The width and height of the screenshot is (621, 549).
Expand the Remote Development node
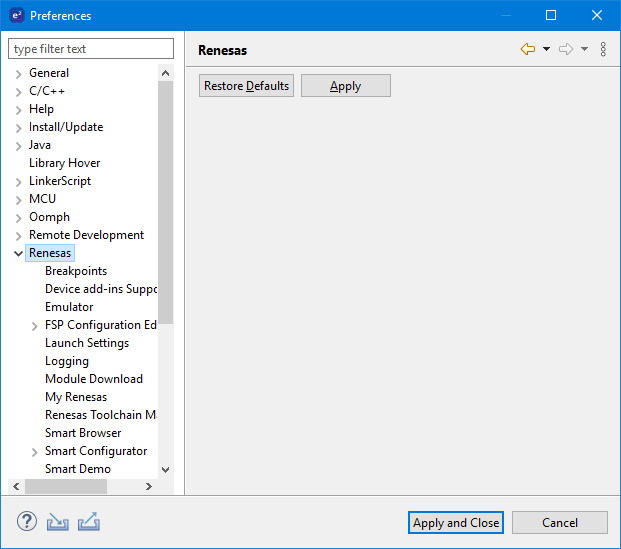point(18,236)
